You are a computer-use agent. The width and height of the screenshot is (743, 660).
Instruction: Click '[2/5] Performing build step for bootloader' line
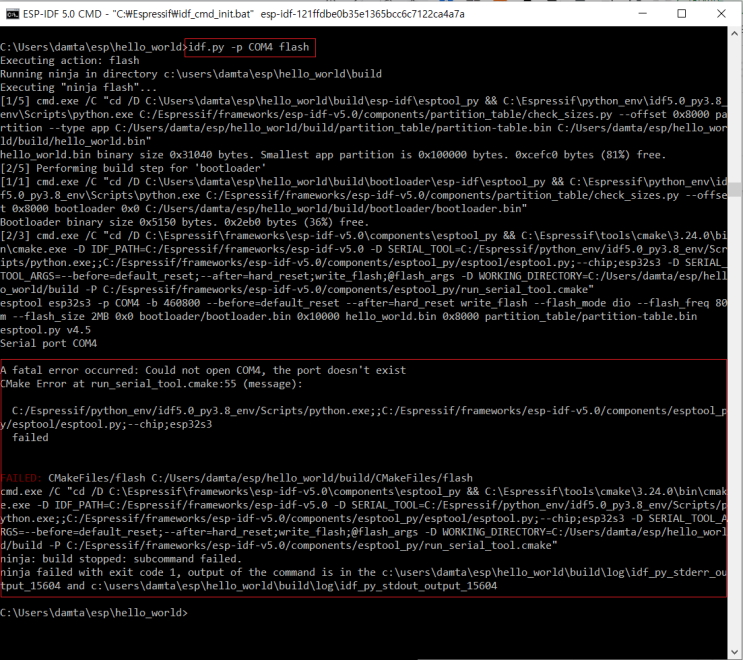[x=133, y=168]
